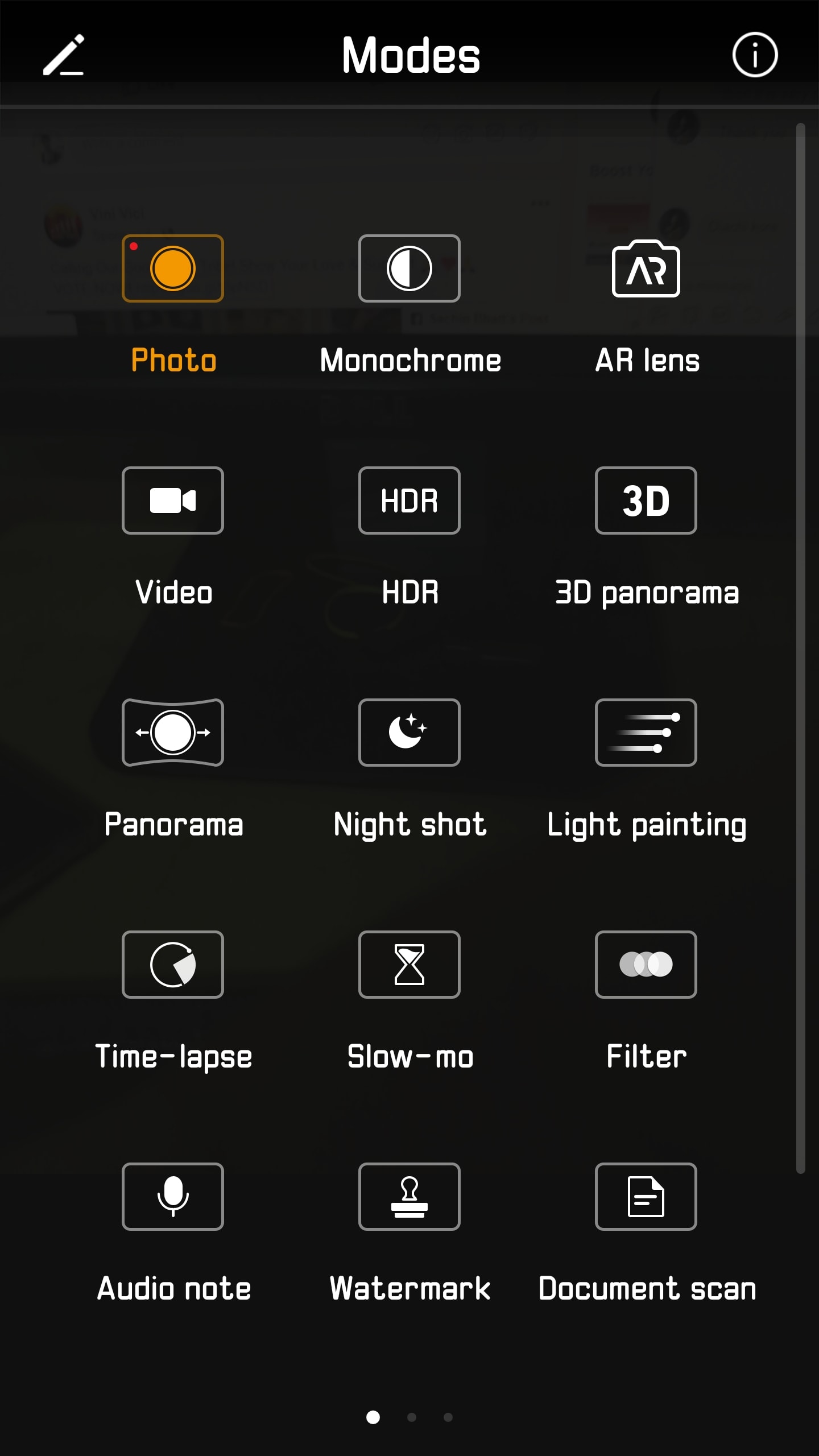Select the 3D panorama icon
819x1456 pixels.
point(646,500)
